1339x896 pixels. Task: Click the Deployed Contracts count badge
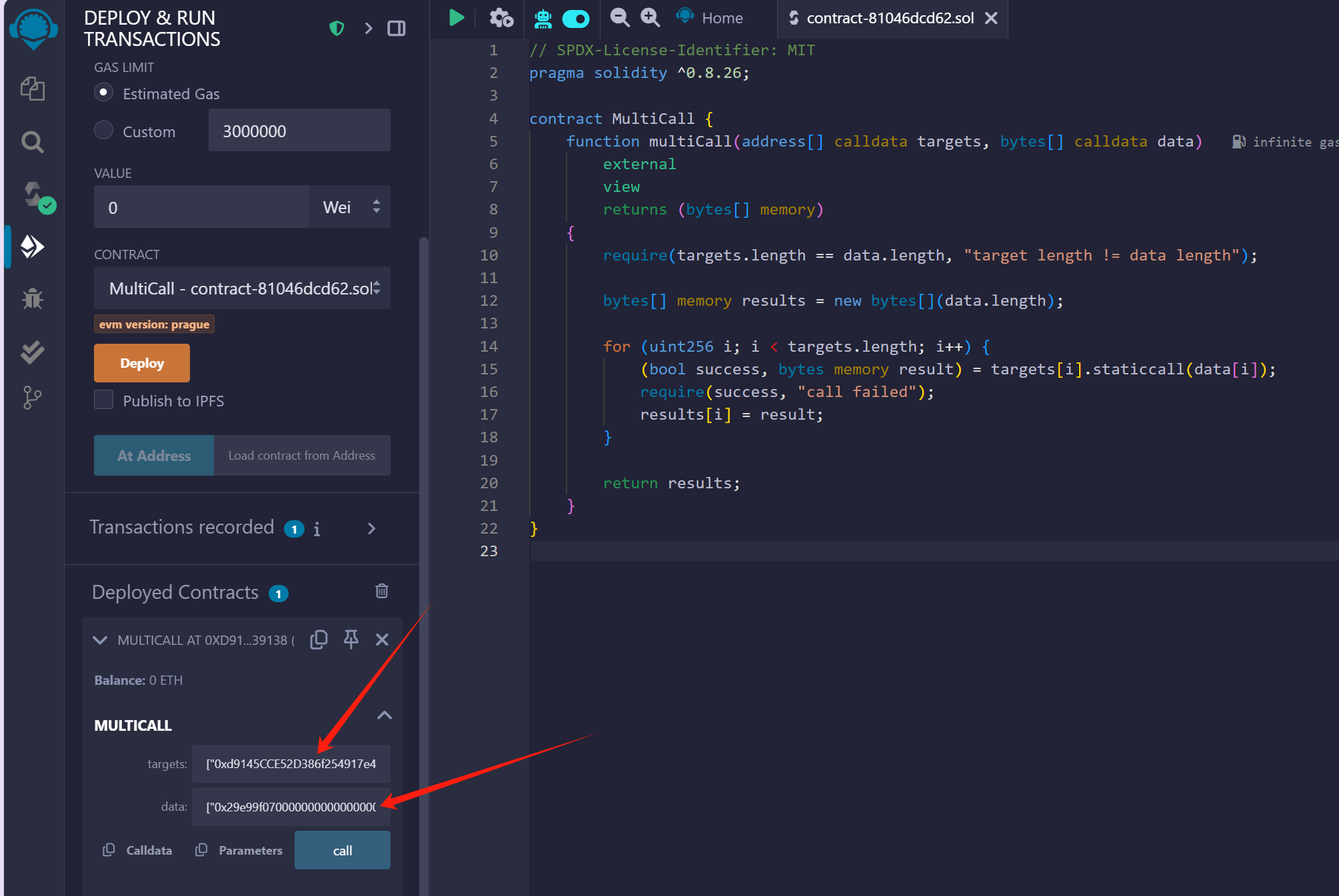coord(279,594)
